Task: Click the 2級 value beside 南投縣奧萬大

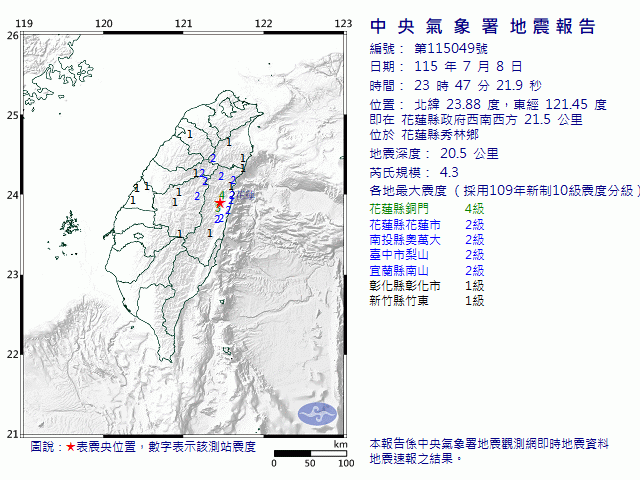Action: [x=475, y=240]
